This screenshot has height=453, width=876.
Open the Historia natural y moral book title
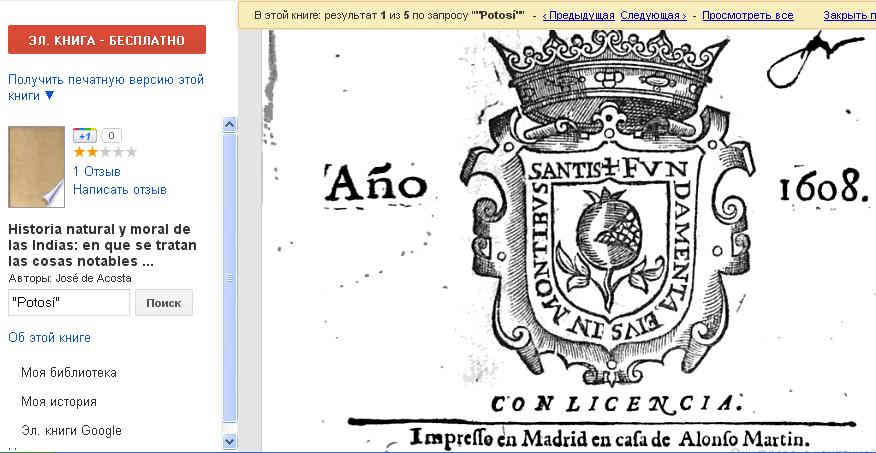pos(103,245)
